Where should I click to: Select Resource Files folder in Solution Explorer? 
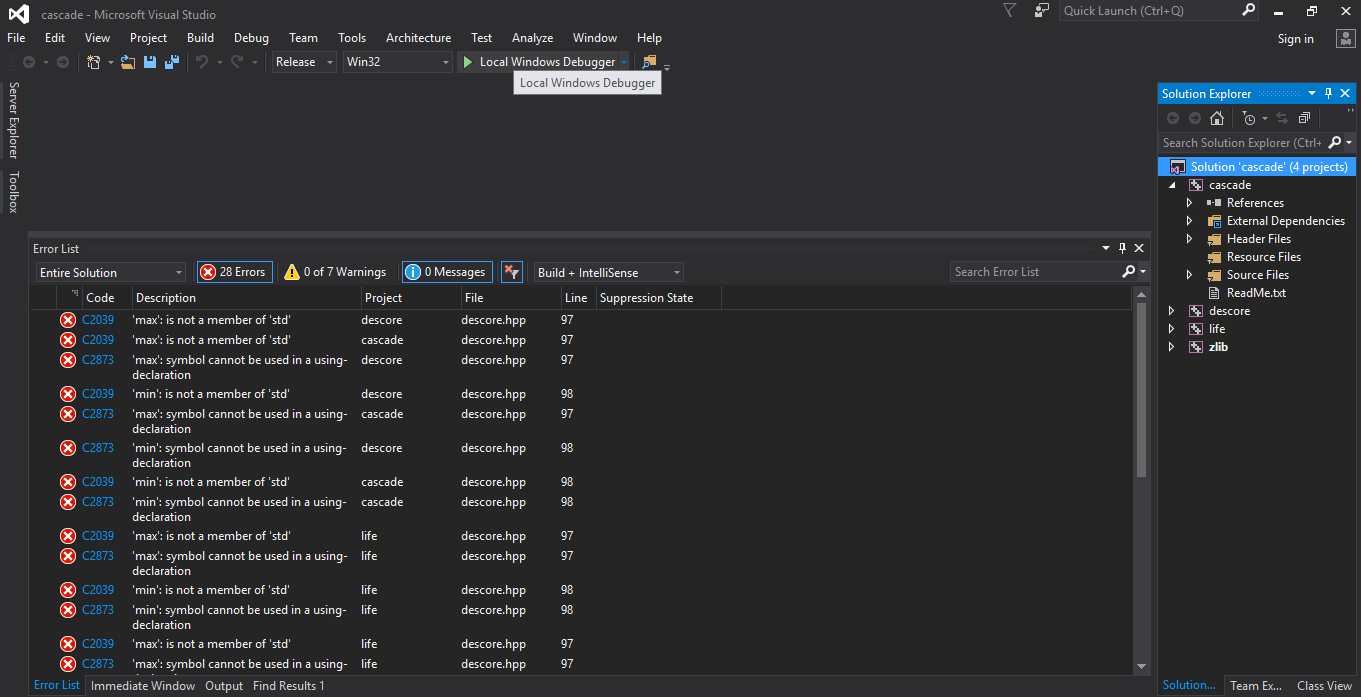pyautogui.click(x=1264, y=257)
